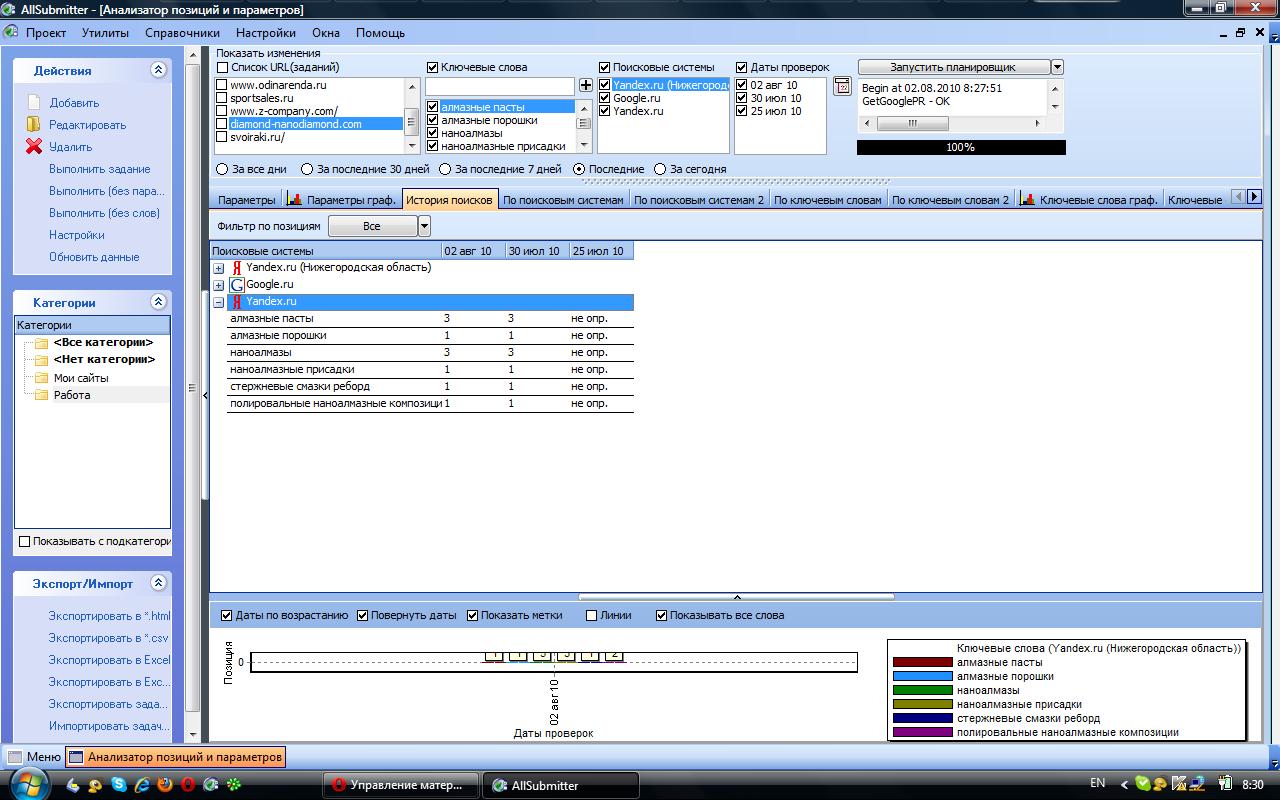Click the red X Удалить icon

34,146
